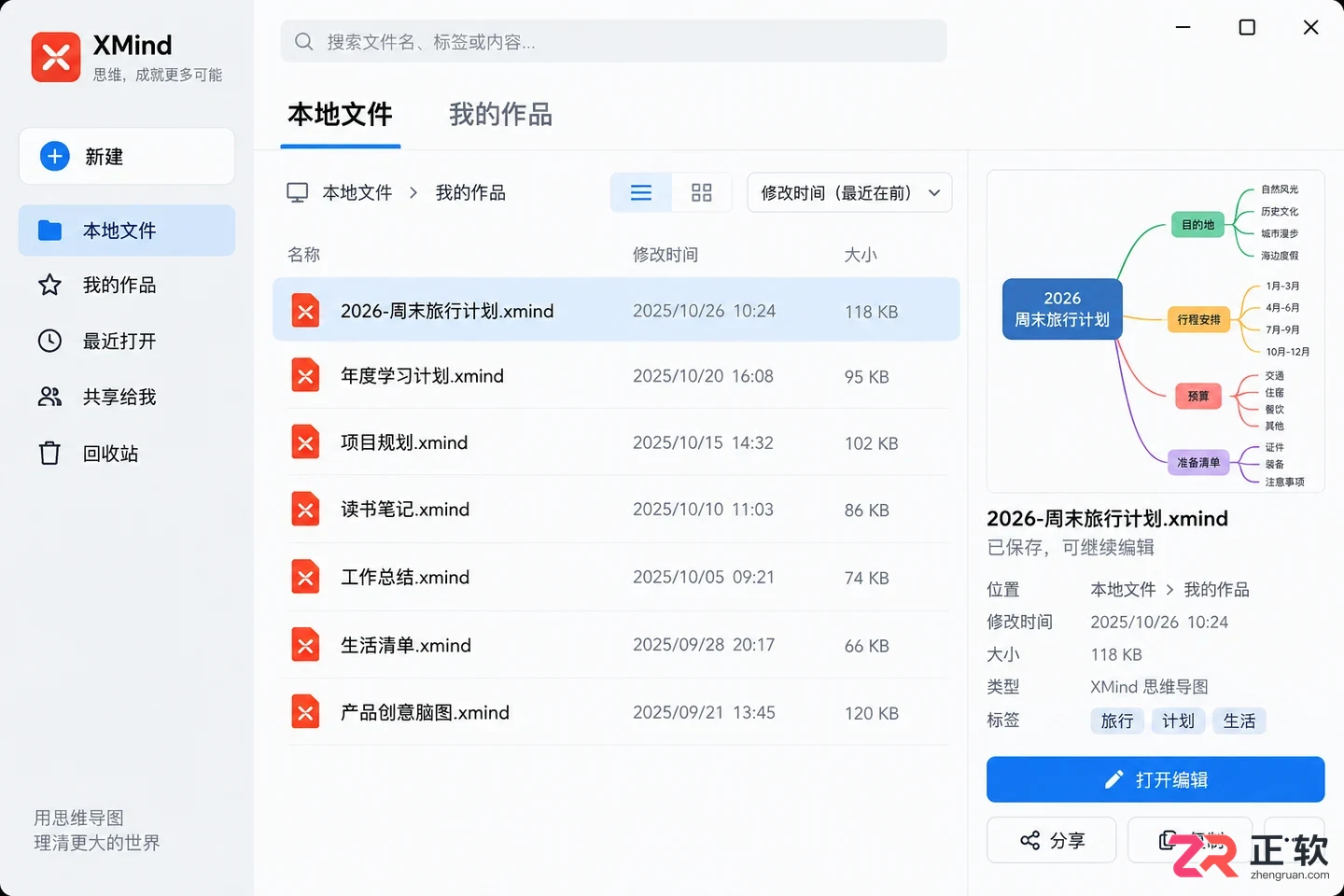Click the size 66 KB
The image size is (1344, 896).
[x=866, y=645]
